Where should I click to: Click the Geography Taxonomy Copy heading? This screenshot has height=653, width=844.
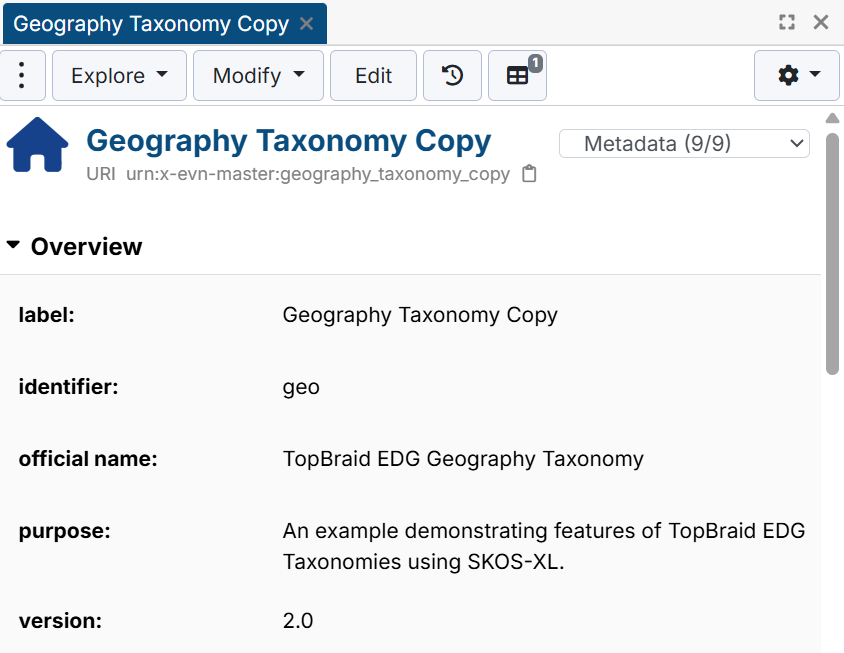tap(289, 141)
